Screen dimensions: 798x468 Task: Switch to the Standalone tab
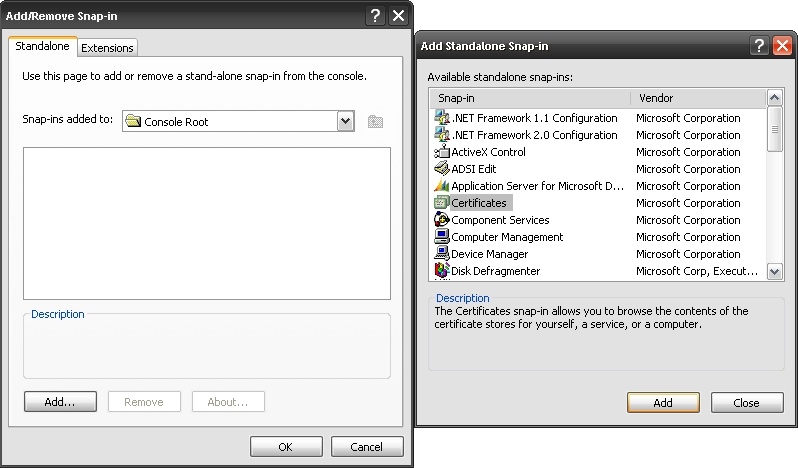click(x=42, y=46)
